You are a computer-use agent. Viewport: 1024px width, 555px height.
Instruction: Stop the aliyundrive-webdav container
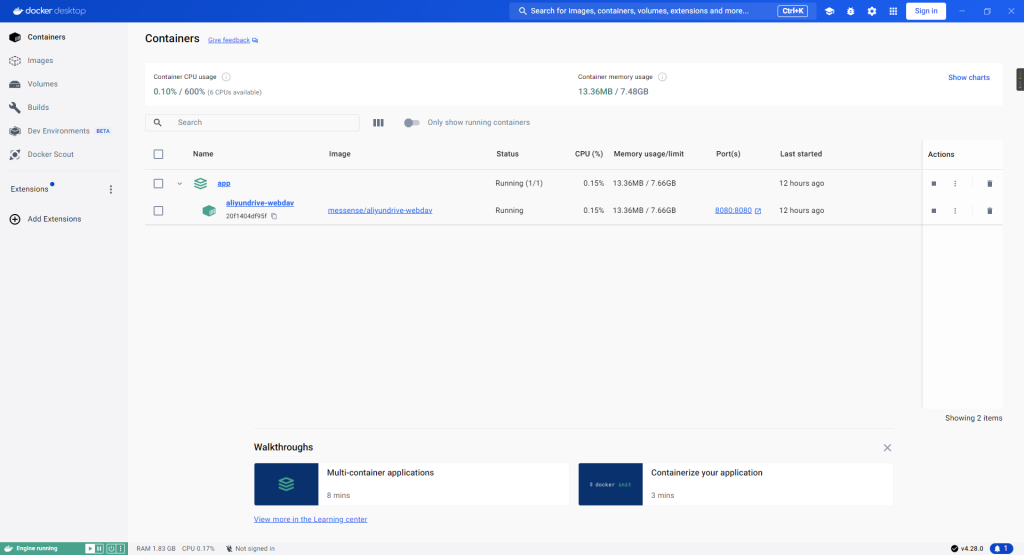click(x=934, y=211)
